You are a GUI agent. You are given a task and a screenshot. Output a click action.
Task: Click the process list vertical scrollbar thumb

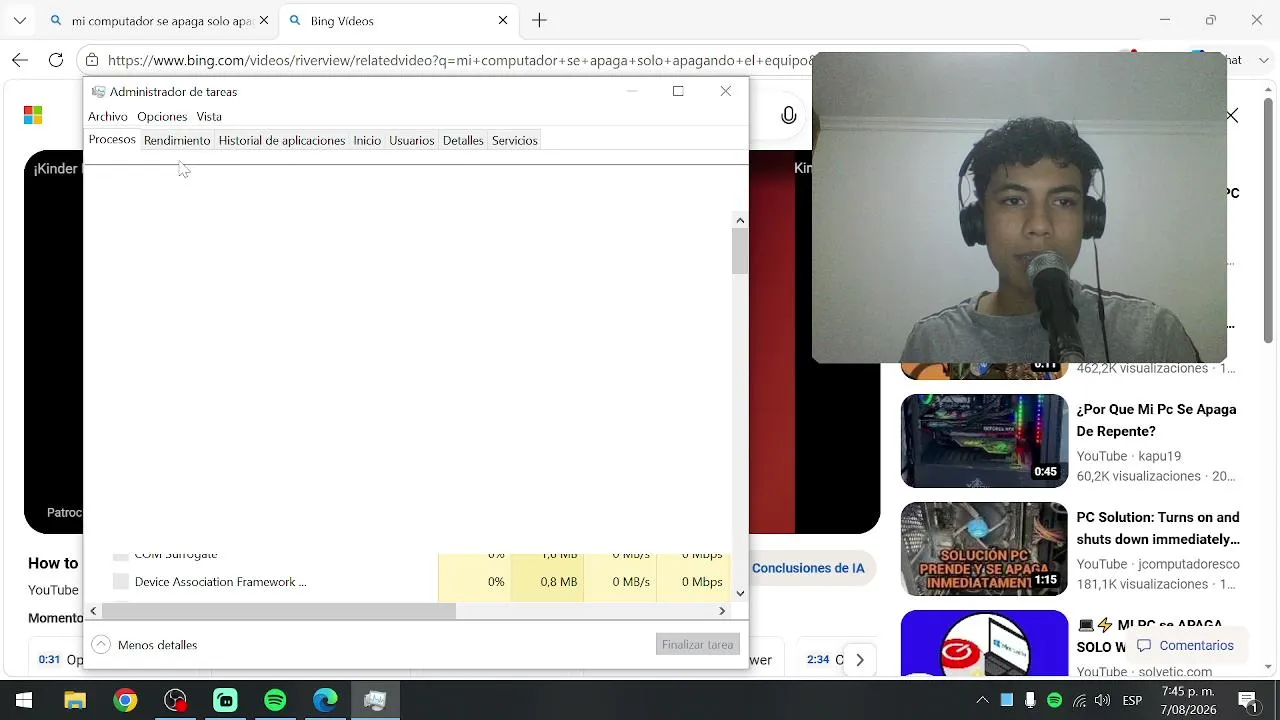[x=740, y=251]
